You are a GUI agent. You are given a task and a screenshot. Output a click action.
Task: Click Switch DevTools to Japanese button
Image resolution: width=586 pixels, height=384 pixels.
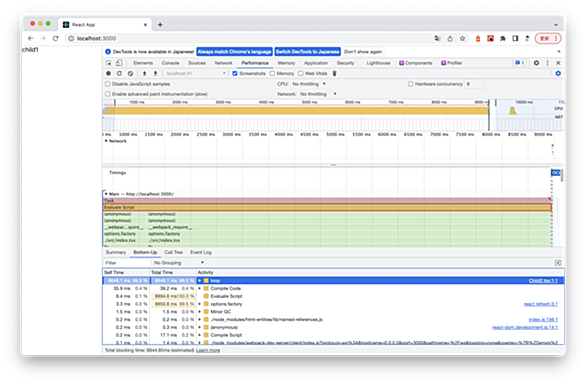[x=308, y=52]
